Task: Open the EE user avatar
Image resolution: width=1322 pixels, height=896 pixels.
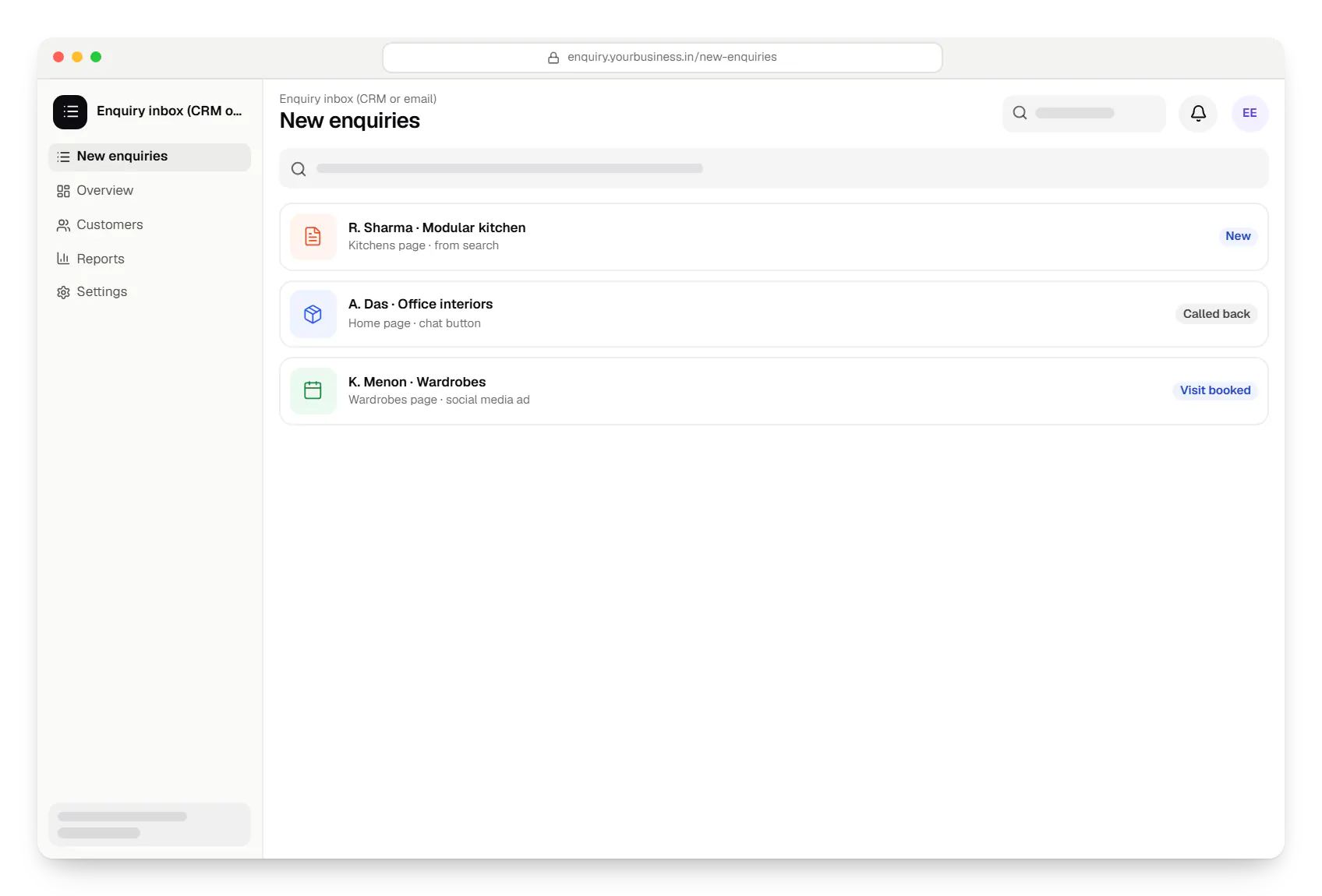Action: (1250, 114)
